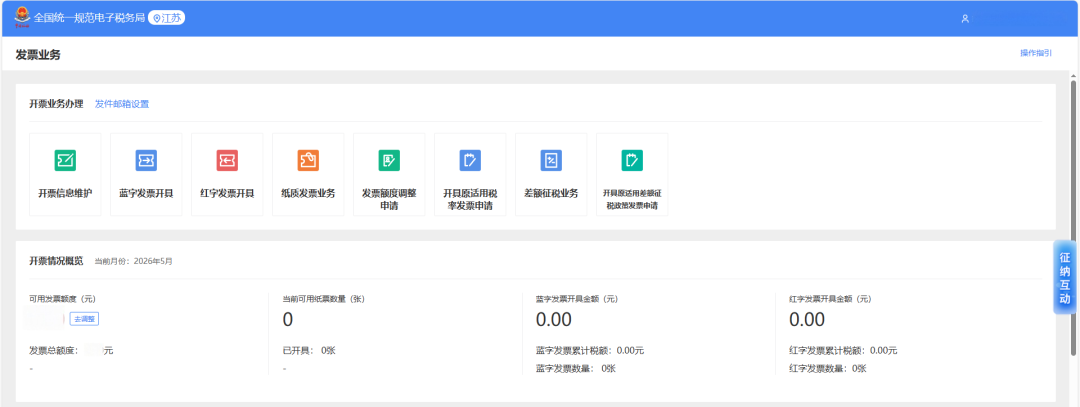Click 可用发票额度（元） label
Image resolution: width=1080 pixels, height=407 pixels.
[62, 299]
